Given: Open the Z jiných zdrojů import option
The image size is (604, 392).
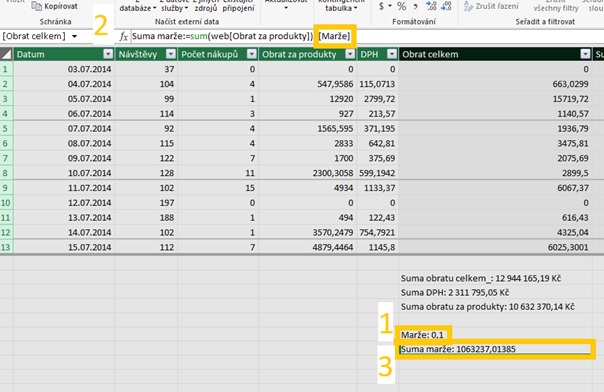Looking at the screenshot, I should [x=205, y=6].
